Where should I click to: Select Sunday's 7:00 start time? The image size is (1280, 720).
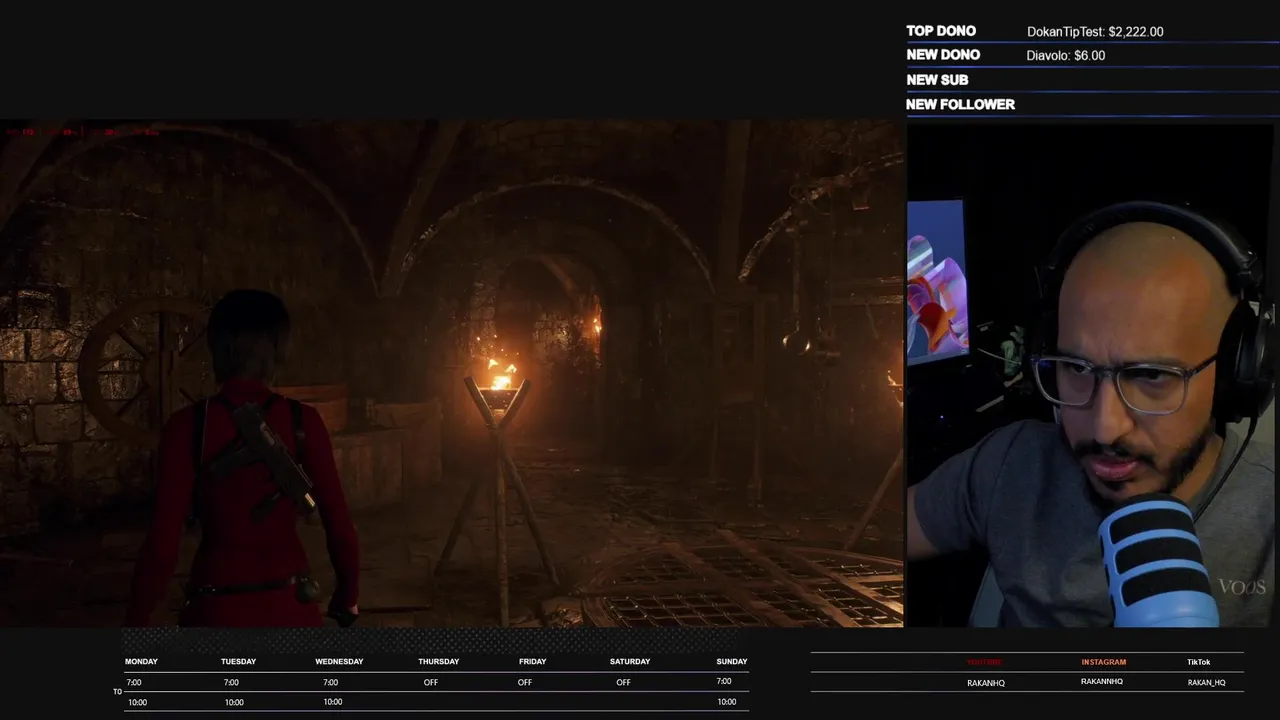point(724,681)
